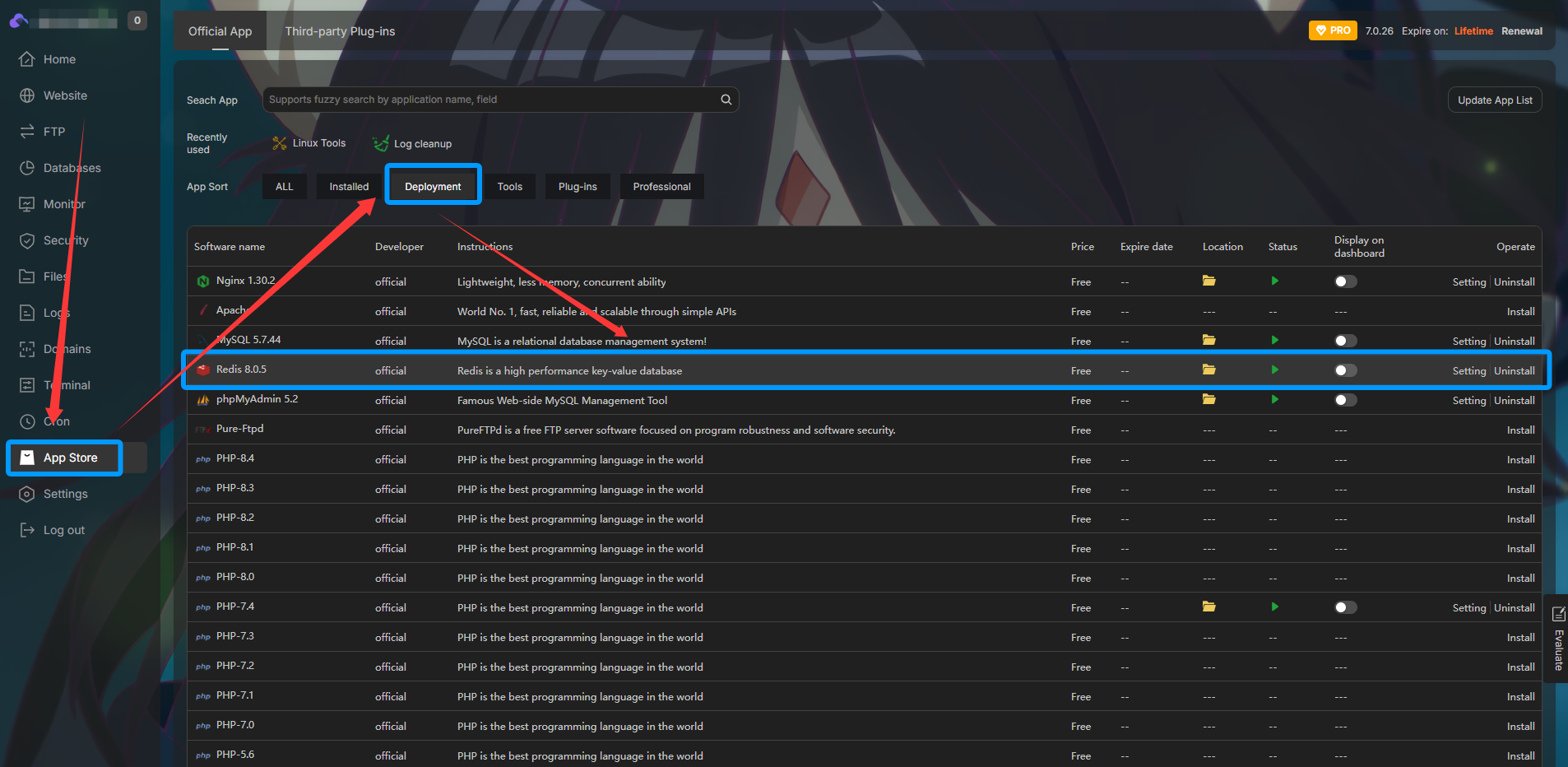This screenshot has width=1568, height=767.
Task: Click the Website globe icon
Action: point(27,95)
